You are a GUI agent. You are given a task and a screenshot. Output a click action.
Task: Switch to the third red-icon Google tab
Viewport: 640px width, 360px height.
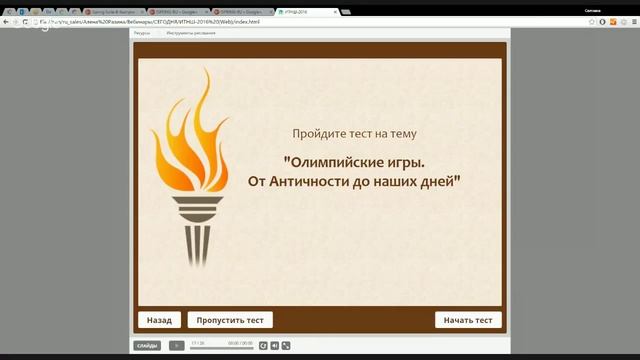(x=243, y=12)
